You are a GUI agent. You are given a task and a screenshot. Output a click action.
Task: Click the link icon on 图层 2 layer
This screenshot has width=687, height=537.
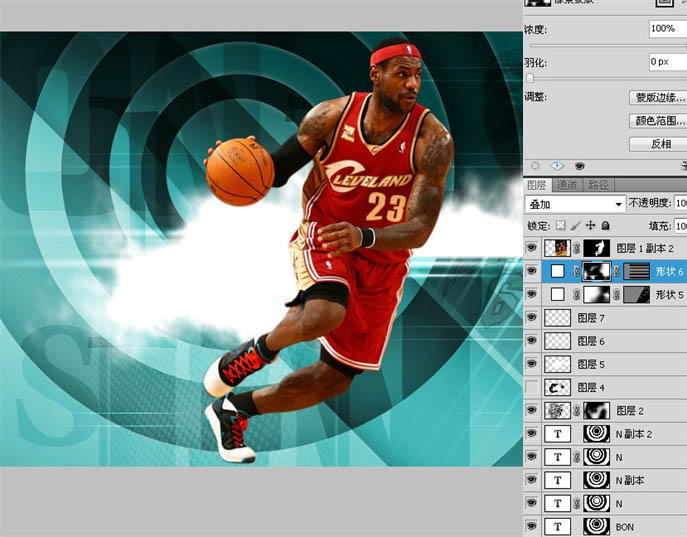click(577, 410)
